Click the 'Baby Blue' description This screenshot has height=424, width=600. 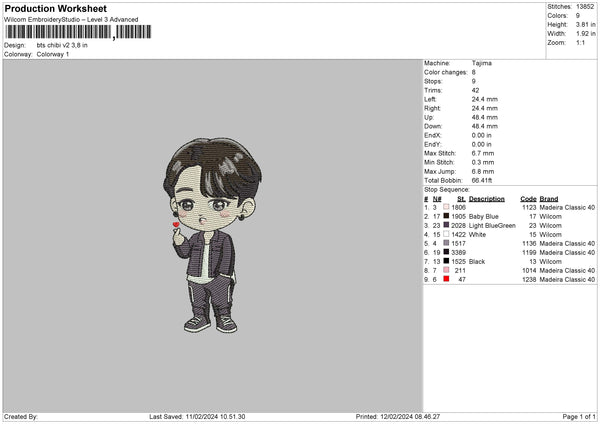pos(484,217)
